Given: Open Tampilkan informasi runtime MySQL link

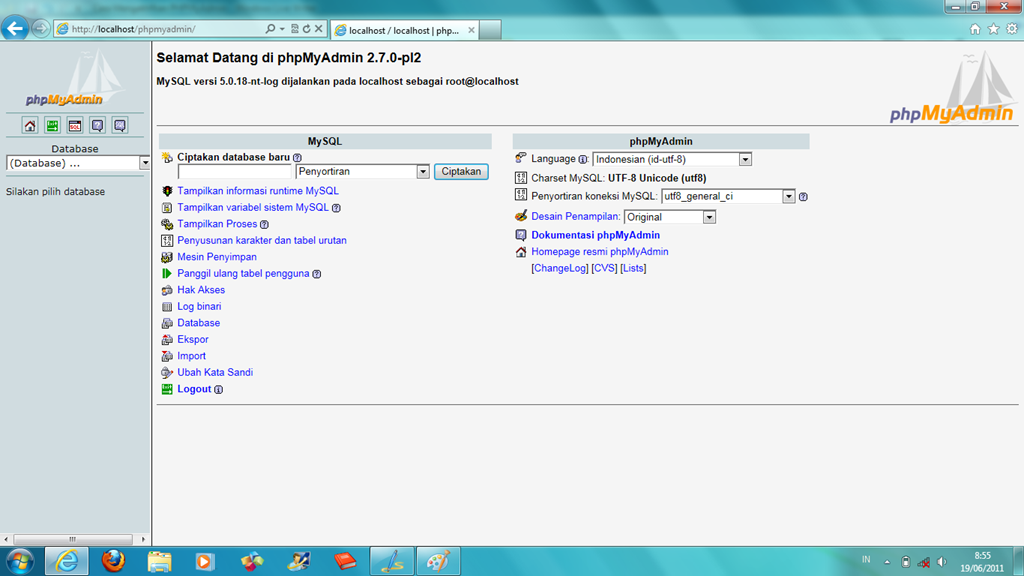Looking at the screenshot, I should point(258,191).
